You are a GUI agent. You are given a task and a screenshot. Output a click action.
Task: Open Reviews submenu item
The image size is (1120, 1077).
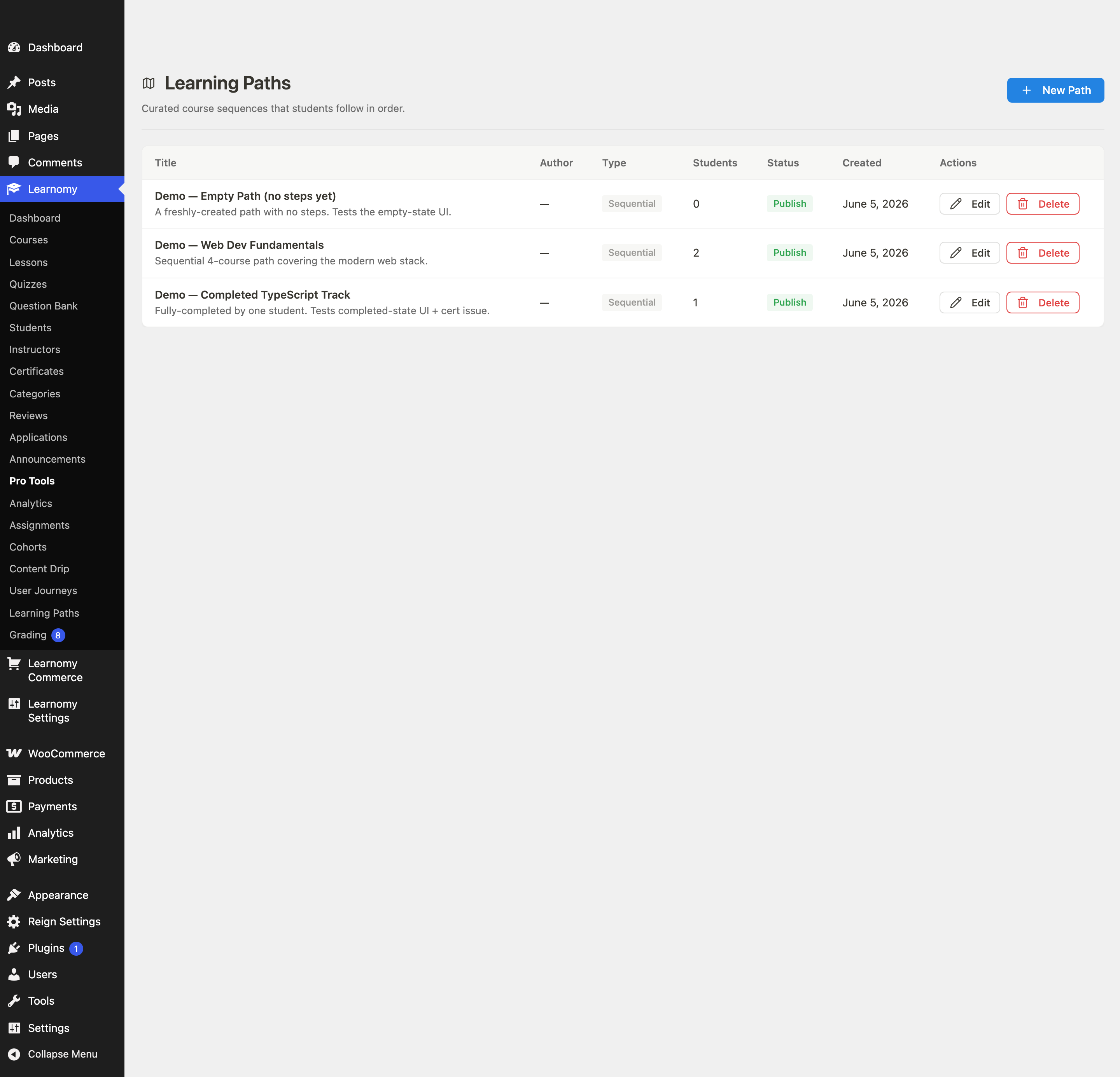pyautogui.click(x=28, y=415)
